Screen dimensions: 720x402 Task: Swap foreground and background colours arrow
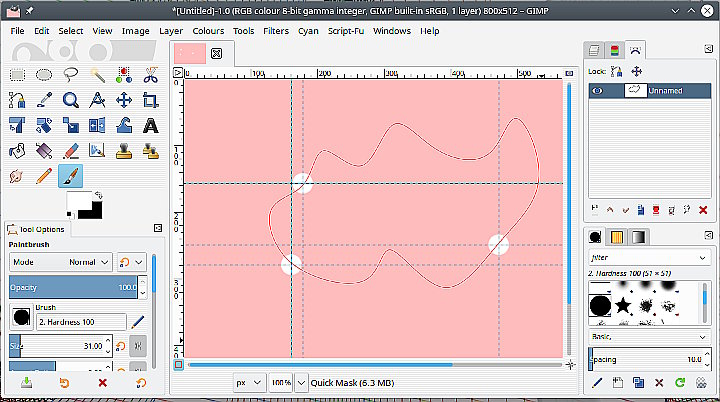pyautogui.click(x=98, y=195)
